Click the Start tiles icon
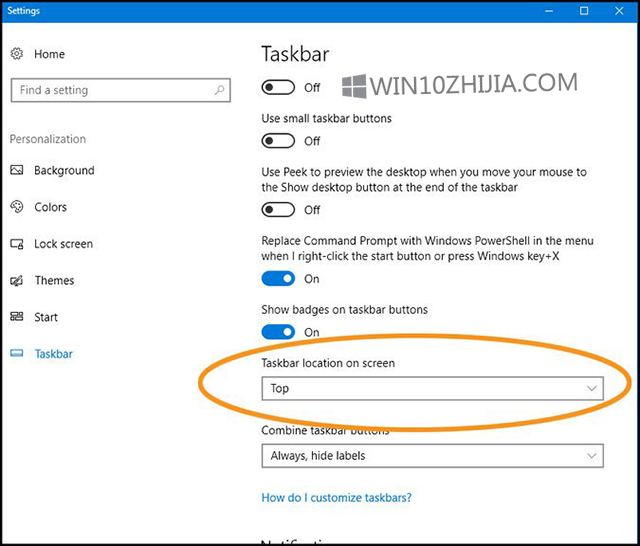 (x=17, y=317)
